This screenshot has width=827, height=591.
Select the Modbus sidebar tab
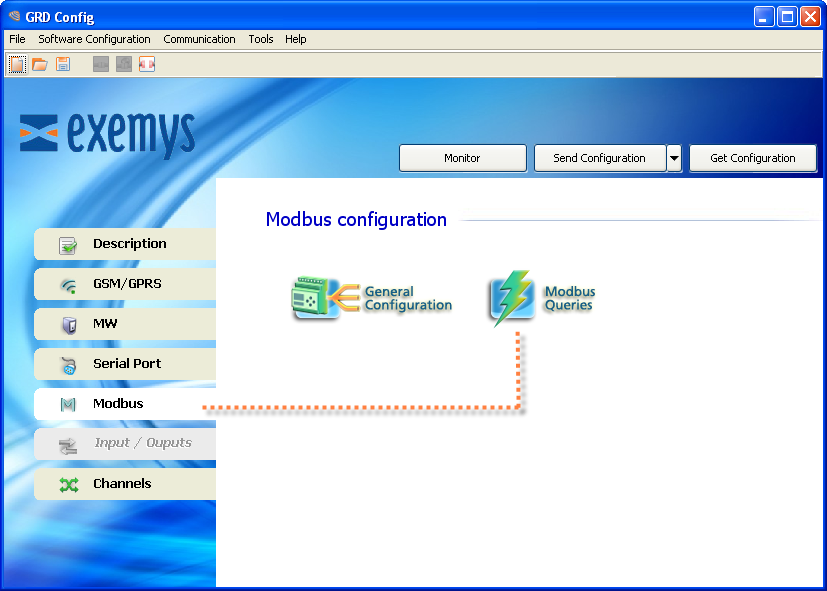(125, 404)
